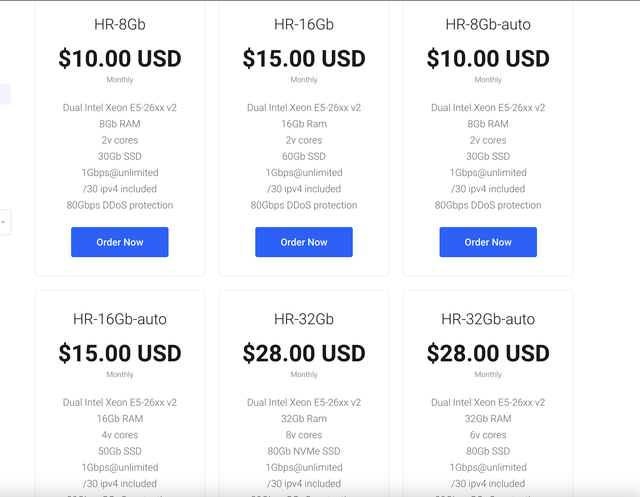Open the partially visible sidebar dropdown arrow
This screenshot has height=497, width=640.
pyautogui.click(x=4, y=221)
